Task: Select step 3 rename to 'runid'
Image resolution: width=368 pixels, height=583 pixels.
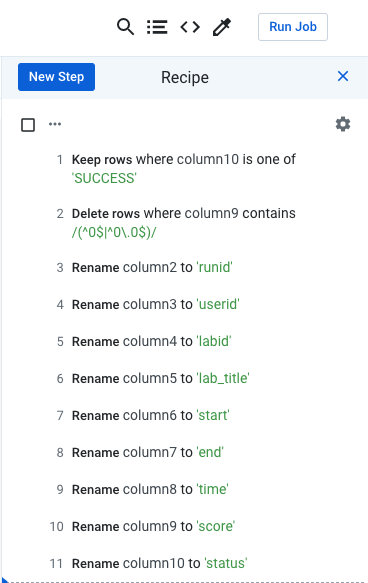Action: pyautogui.click(x=184, y=267)
